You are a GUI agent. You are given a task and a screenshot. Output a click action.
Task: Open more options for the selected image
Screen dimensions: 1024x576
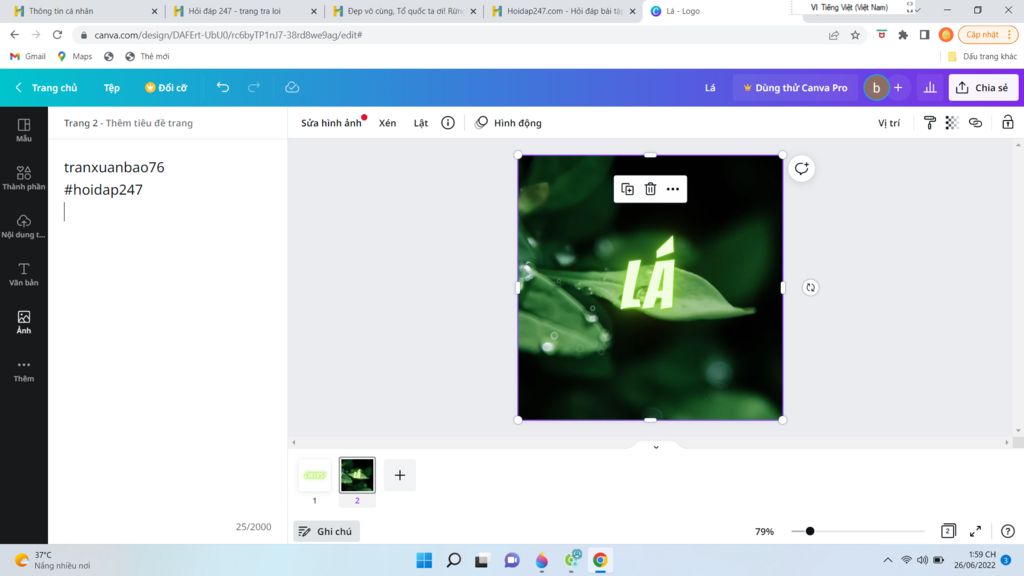coord(673,189)
